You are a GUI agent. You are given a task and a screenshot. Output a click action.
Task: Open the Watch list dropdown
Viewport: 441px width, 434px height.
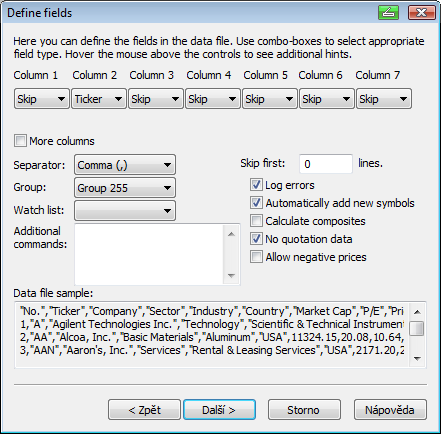(x=125, y=210)
